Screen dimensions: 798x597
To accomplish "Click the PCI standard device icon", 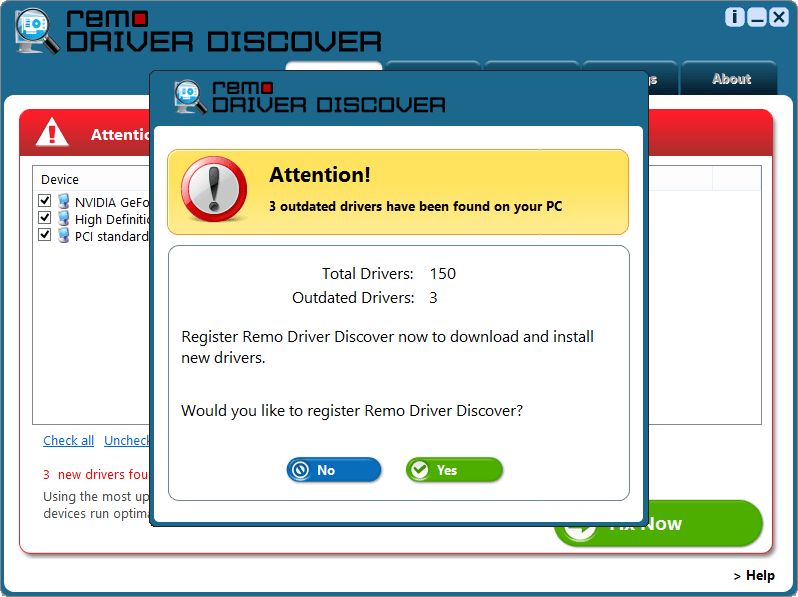I will [64, 236].
